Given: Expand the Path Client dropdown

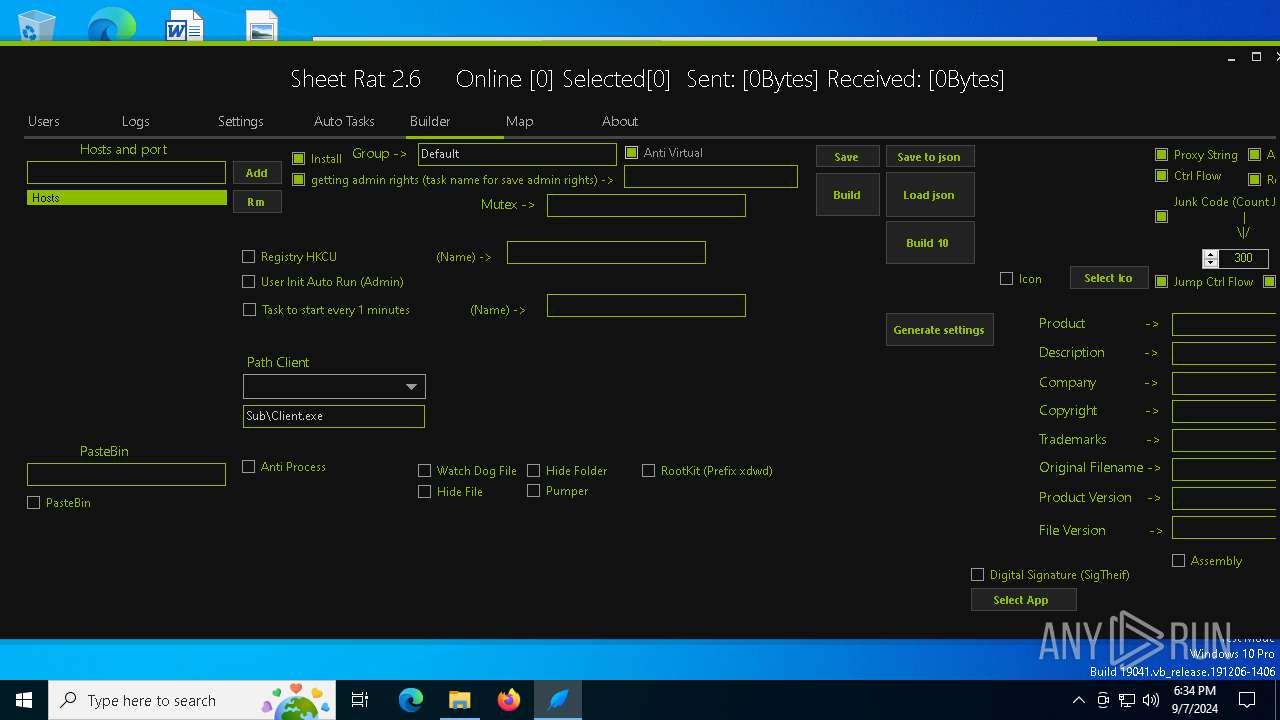Looking at the screenshot, I should point(411,387).
